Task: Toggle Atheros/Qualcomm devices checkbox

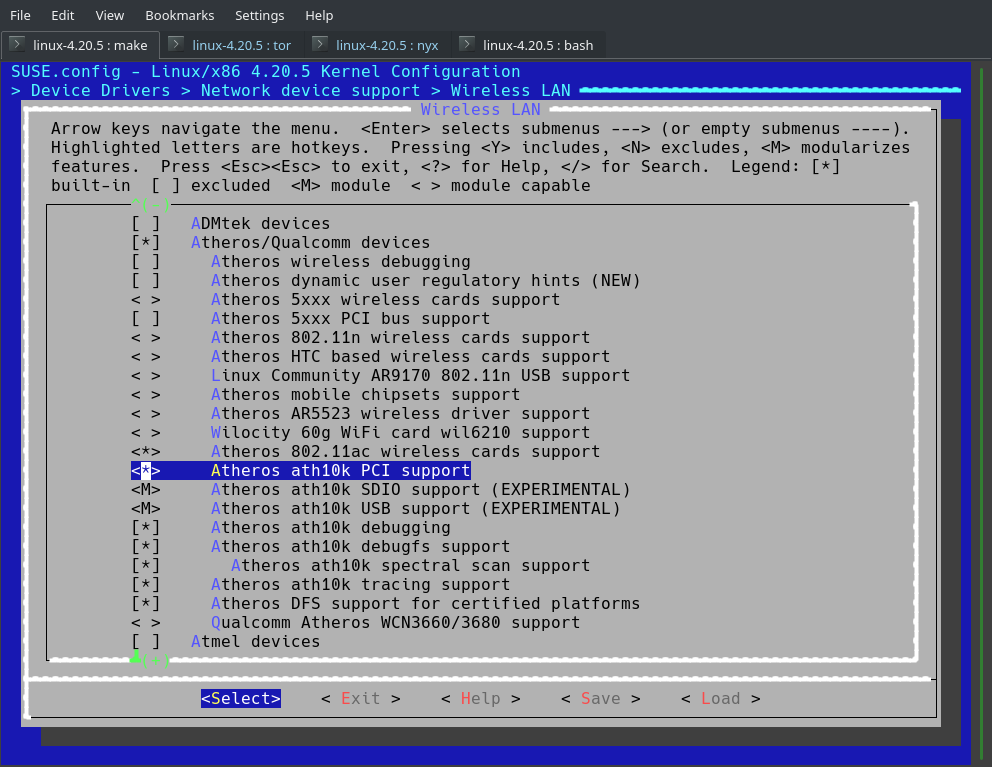Action: pos(146,243)
